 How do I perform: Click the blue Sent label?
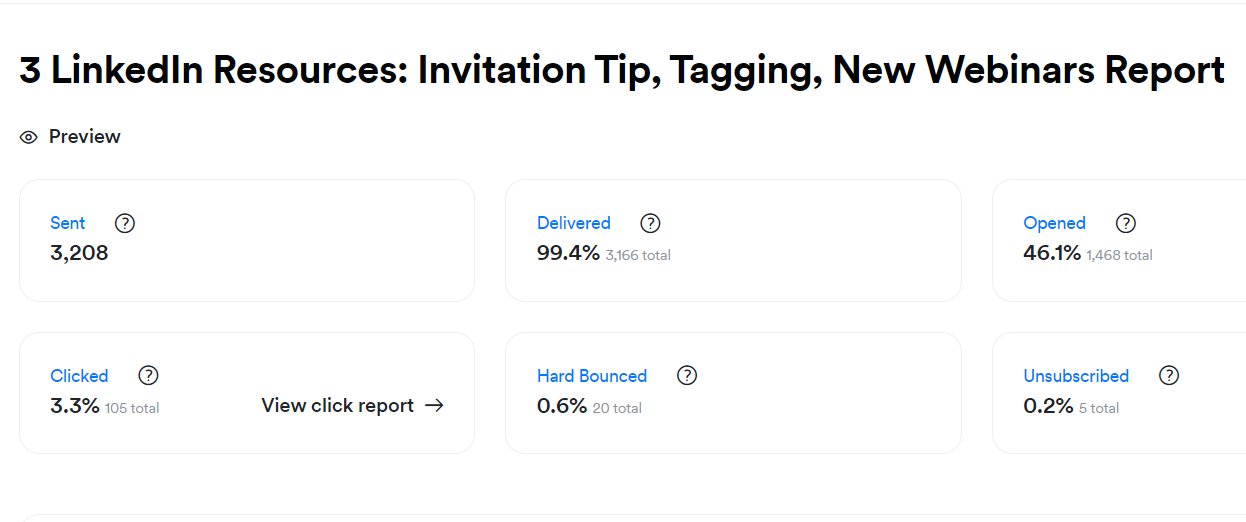tap(68, 223)
